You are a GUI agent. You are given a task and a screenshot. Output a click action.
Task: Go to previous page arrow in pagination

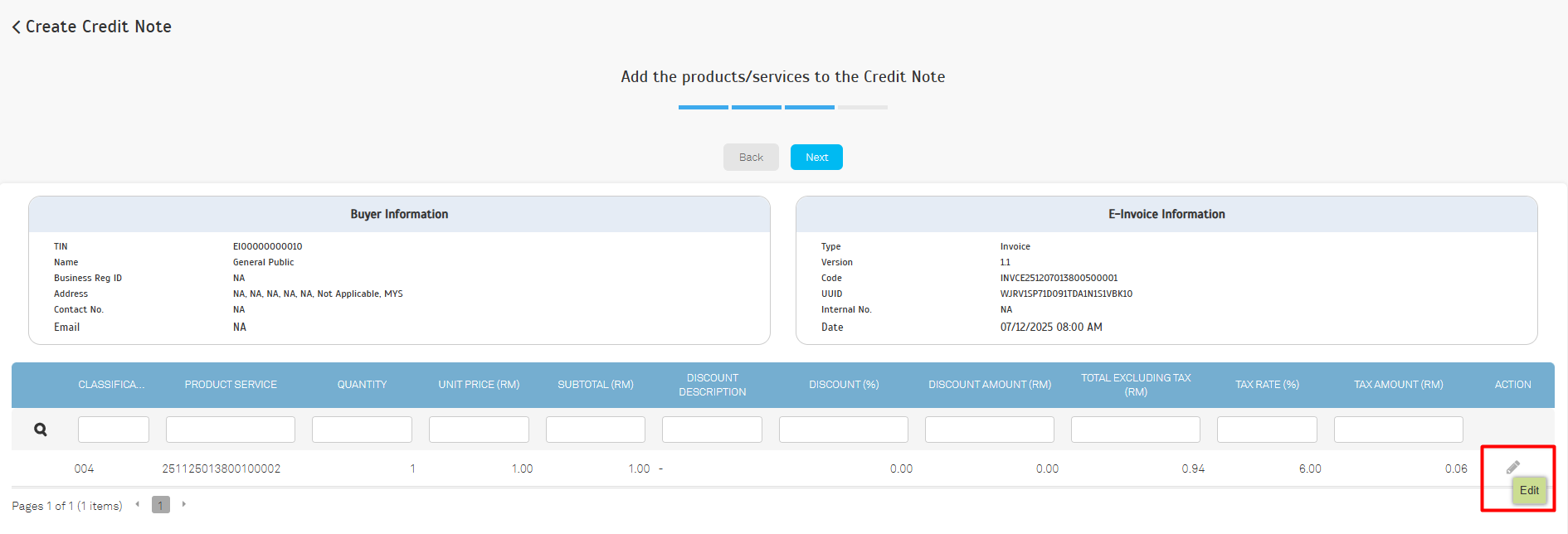point(137,504)
